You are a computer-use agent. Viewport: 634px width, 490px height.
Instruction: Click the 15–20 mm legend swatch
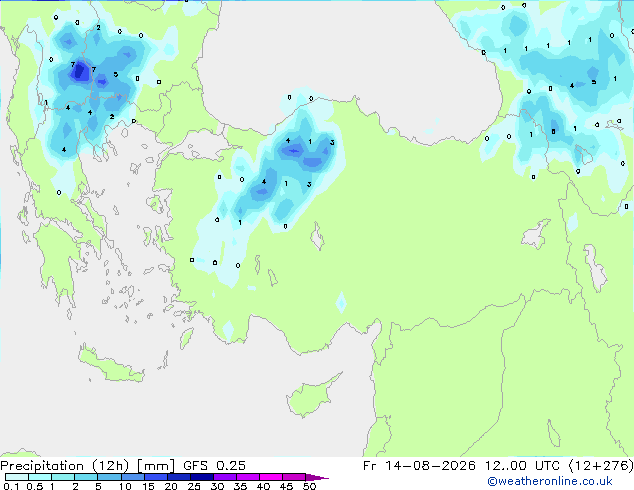156,477
